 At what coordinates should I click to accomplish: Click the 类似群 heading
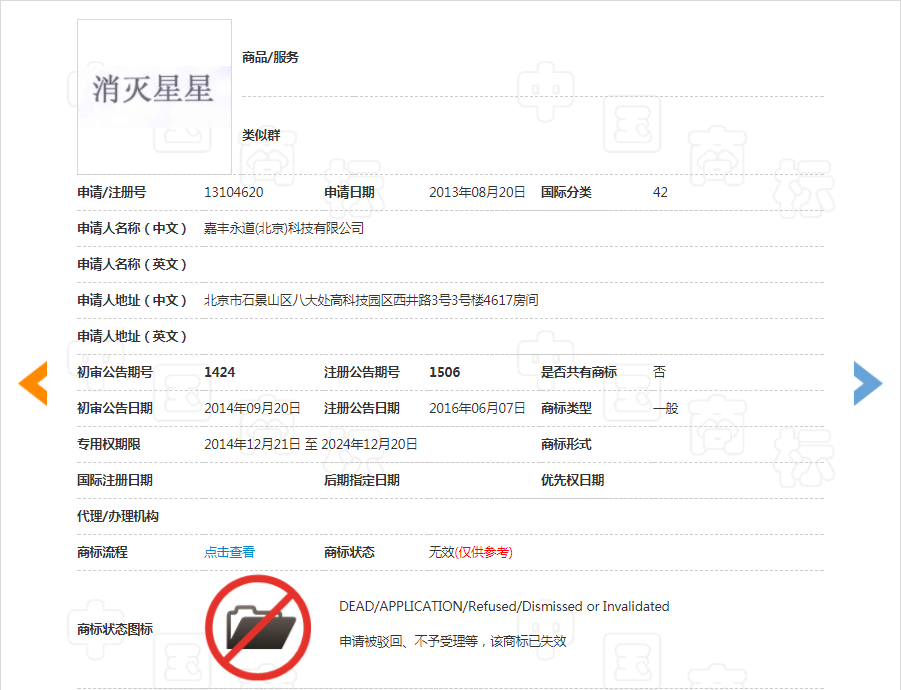(x=261, y=135)
